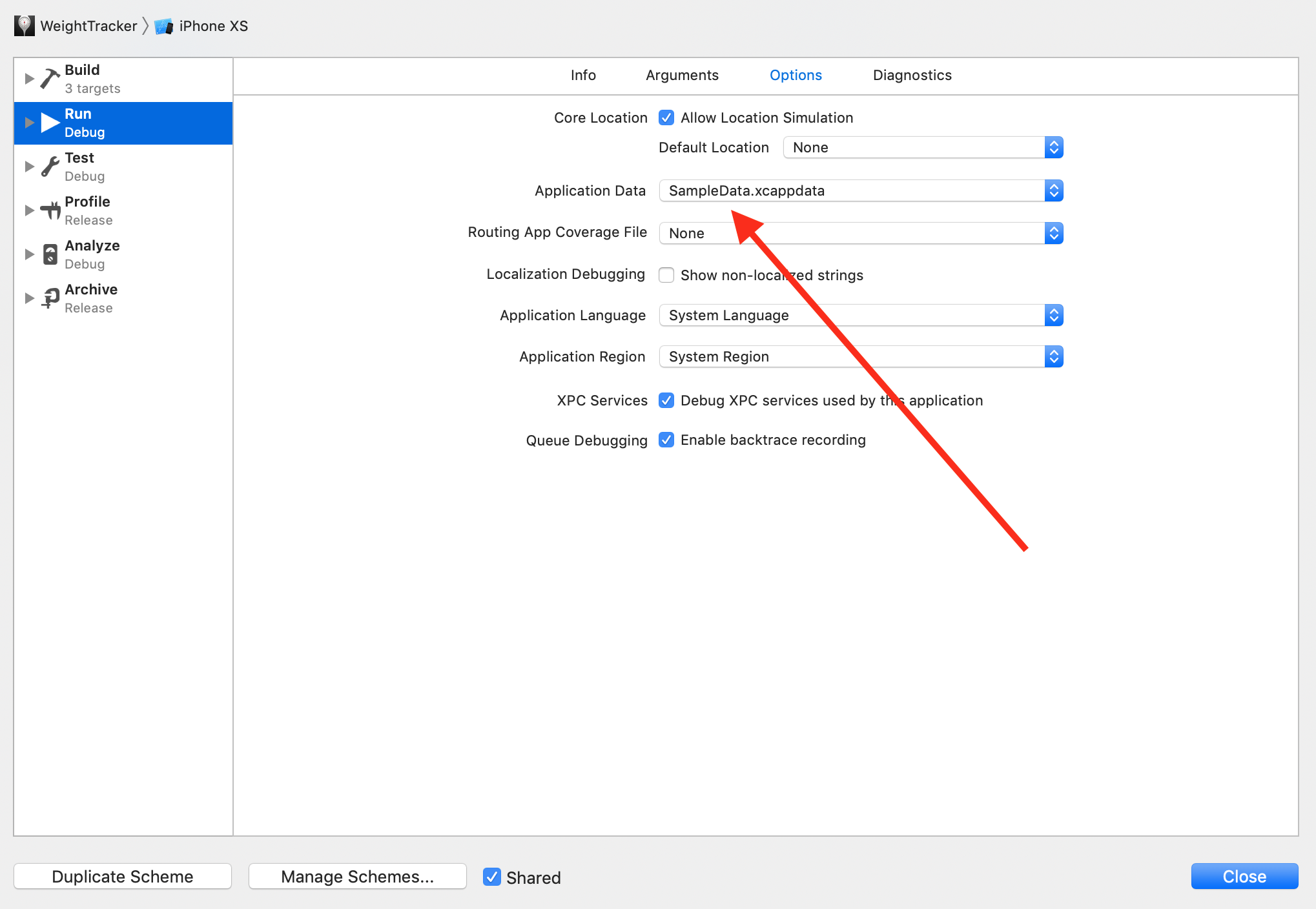Screen dimensions: 1316x909
Task: Switch to the Arguments tab
Action: [682, 76]
